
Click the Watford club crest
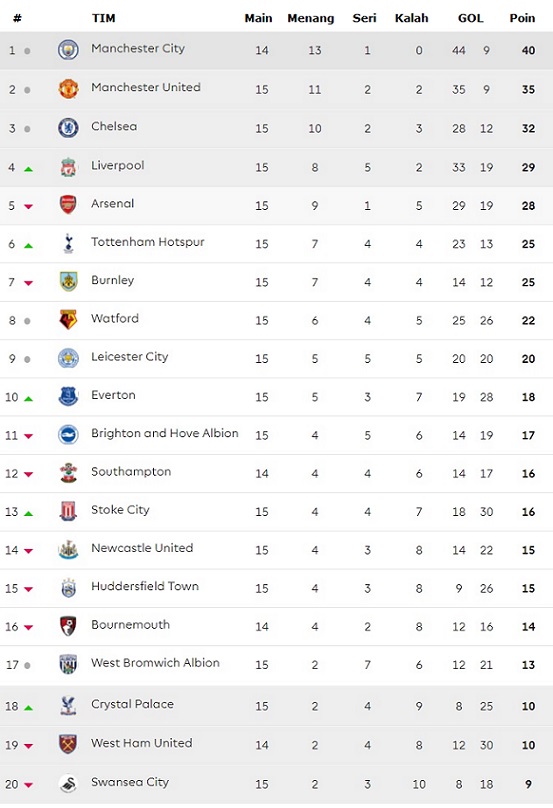68,319
